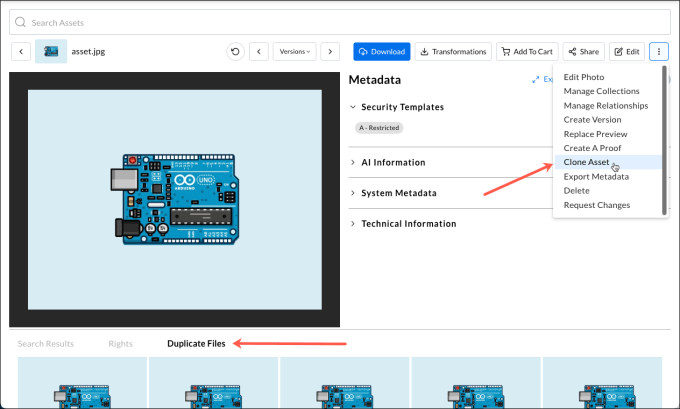Click the circular revert/refresh icon

[235, 52]
